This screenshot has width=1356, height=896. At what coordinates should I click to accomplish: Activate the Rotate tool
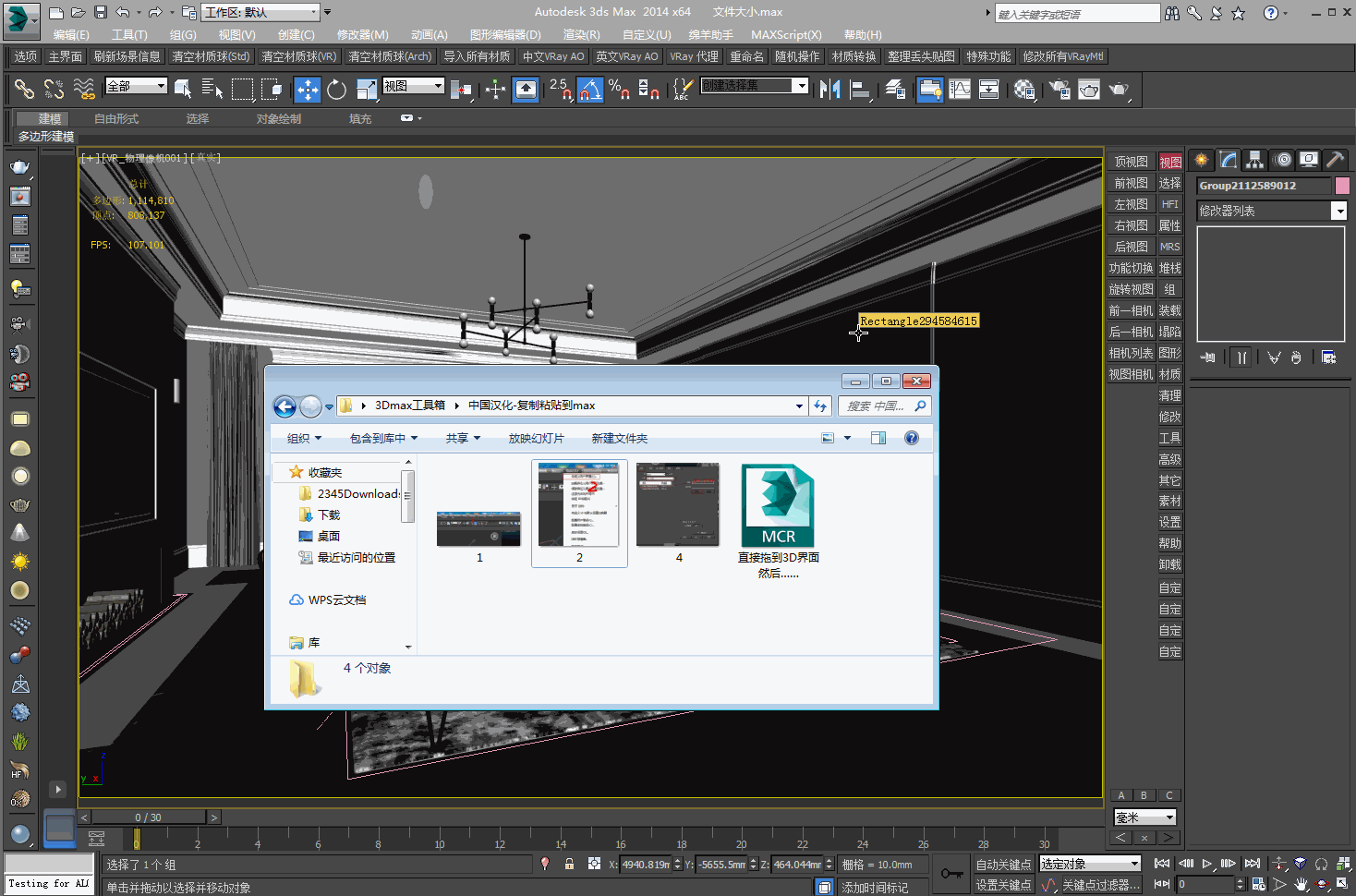coord(336,90)
